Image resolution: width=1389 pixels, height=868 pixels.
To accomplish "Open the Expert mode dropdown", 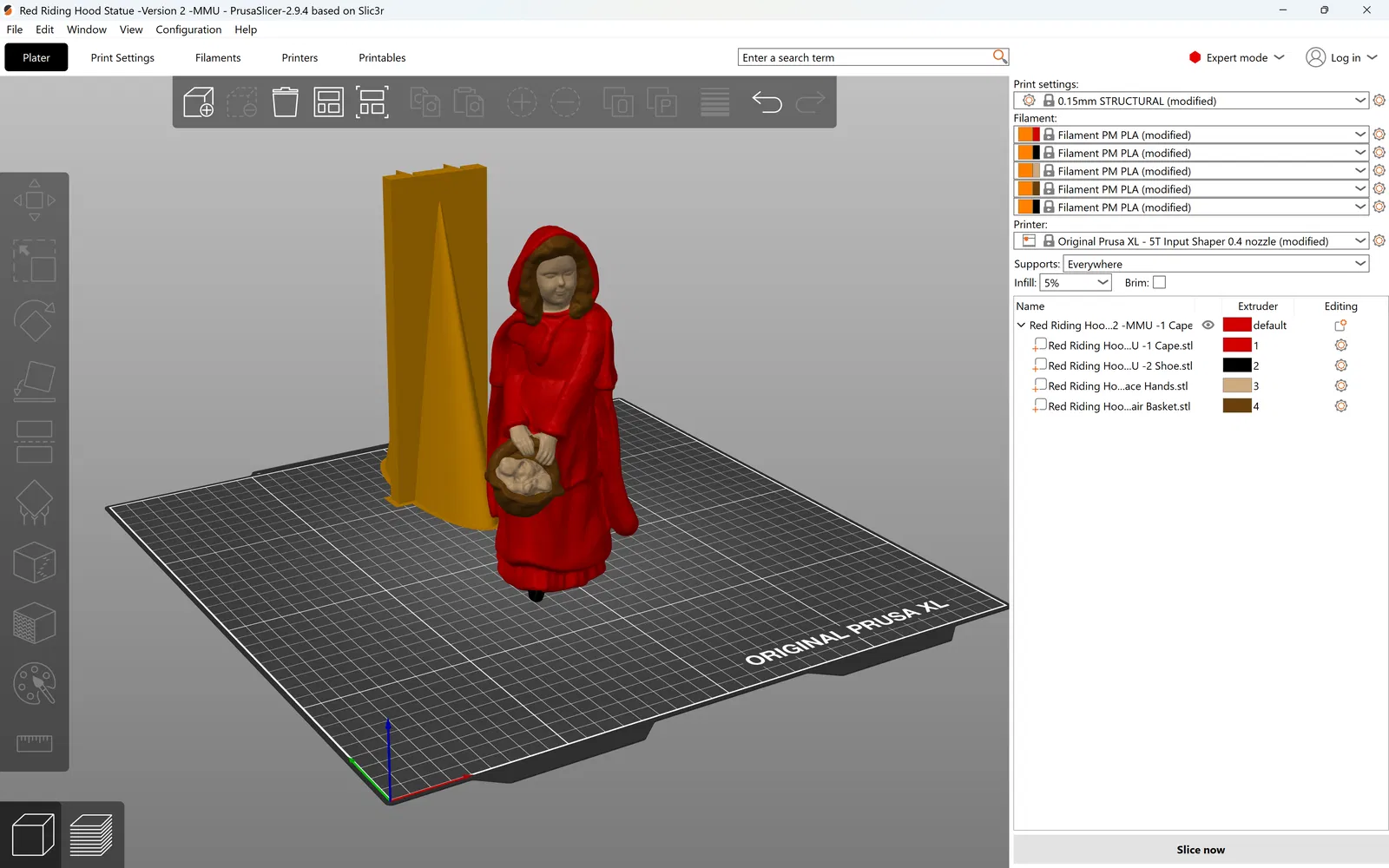I will pyautogui.click(x=1236, y=57).
